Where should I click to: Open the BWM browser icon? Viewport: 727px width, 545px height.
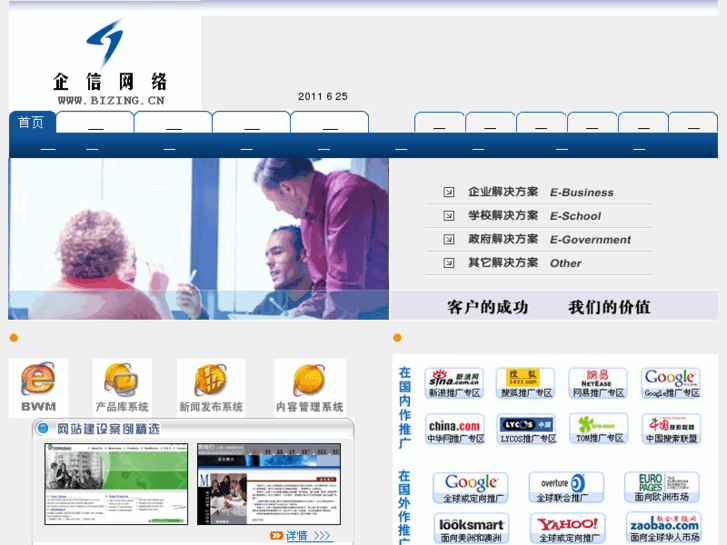point(38,388)
